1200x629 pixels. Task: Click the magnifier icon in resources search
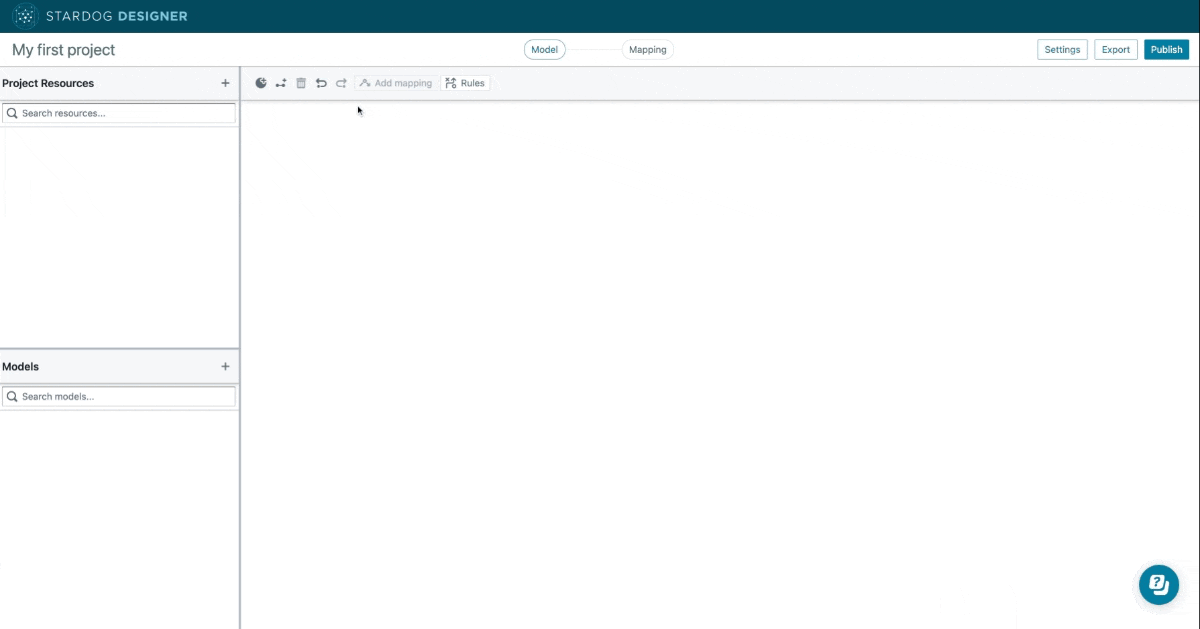pos(13,114)
